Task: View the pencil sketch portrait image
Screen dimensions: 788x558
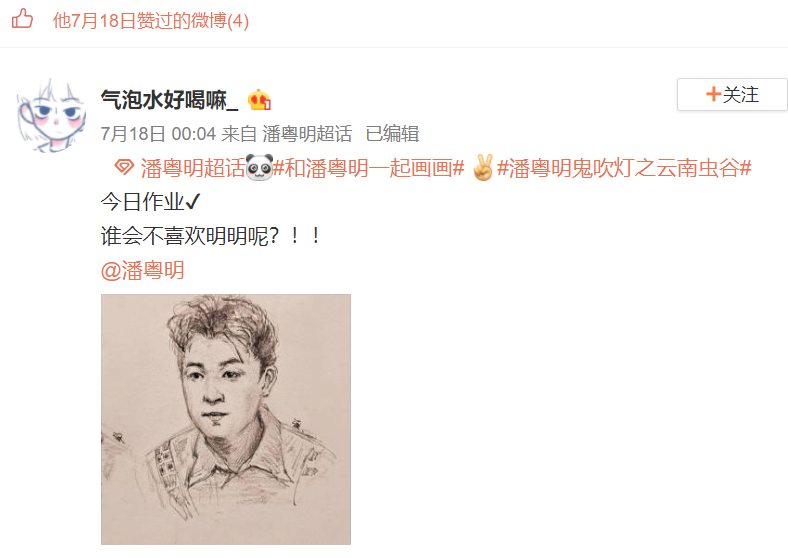Action: (226, 419)
